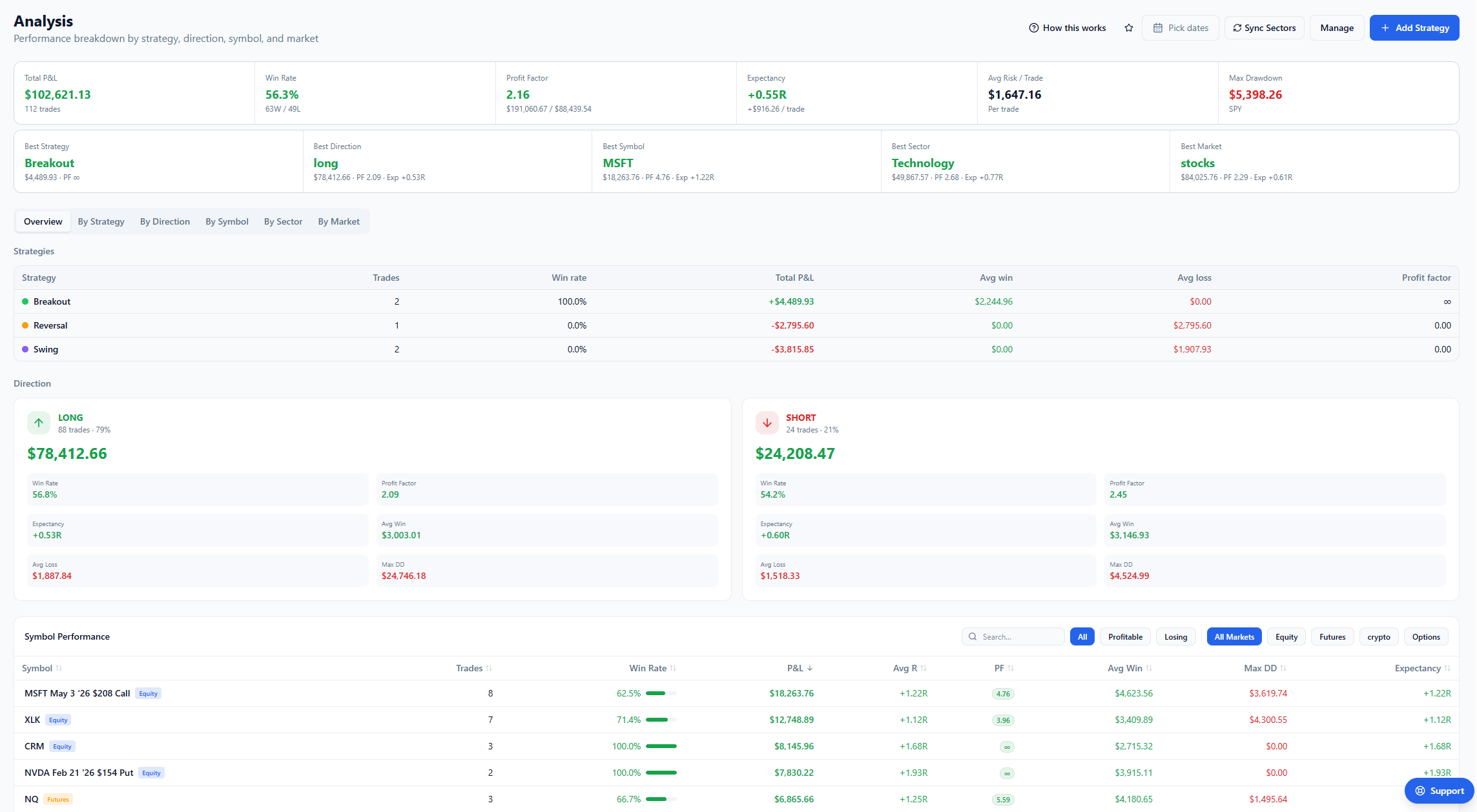Select the All filter pill
The height and width of the screenshot is (812, 1477).
coord(1082,636)
